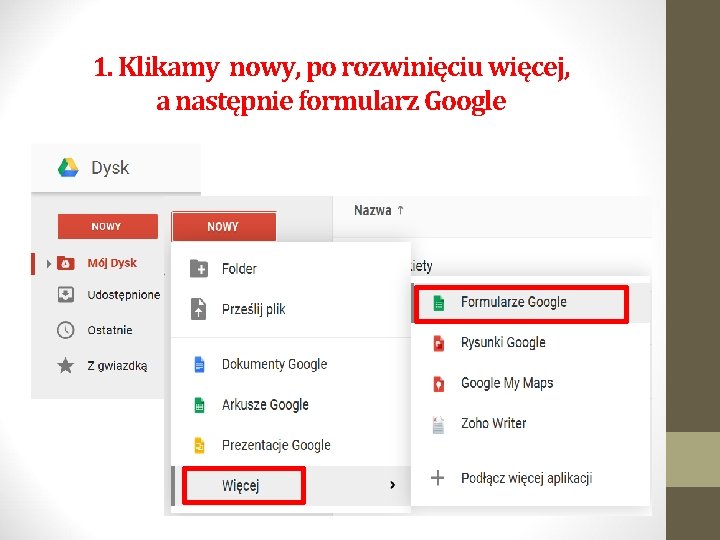This screenshot has width=720, height=540.
Task: Click the Nazwa column header
Action: pos(372,210)
